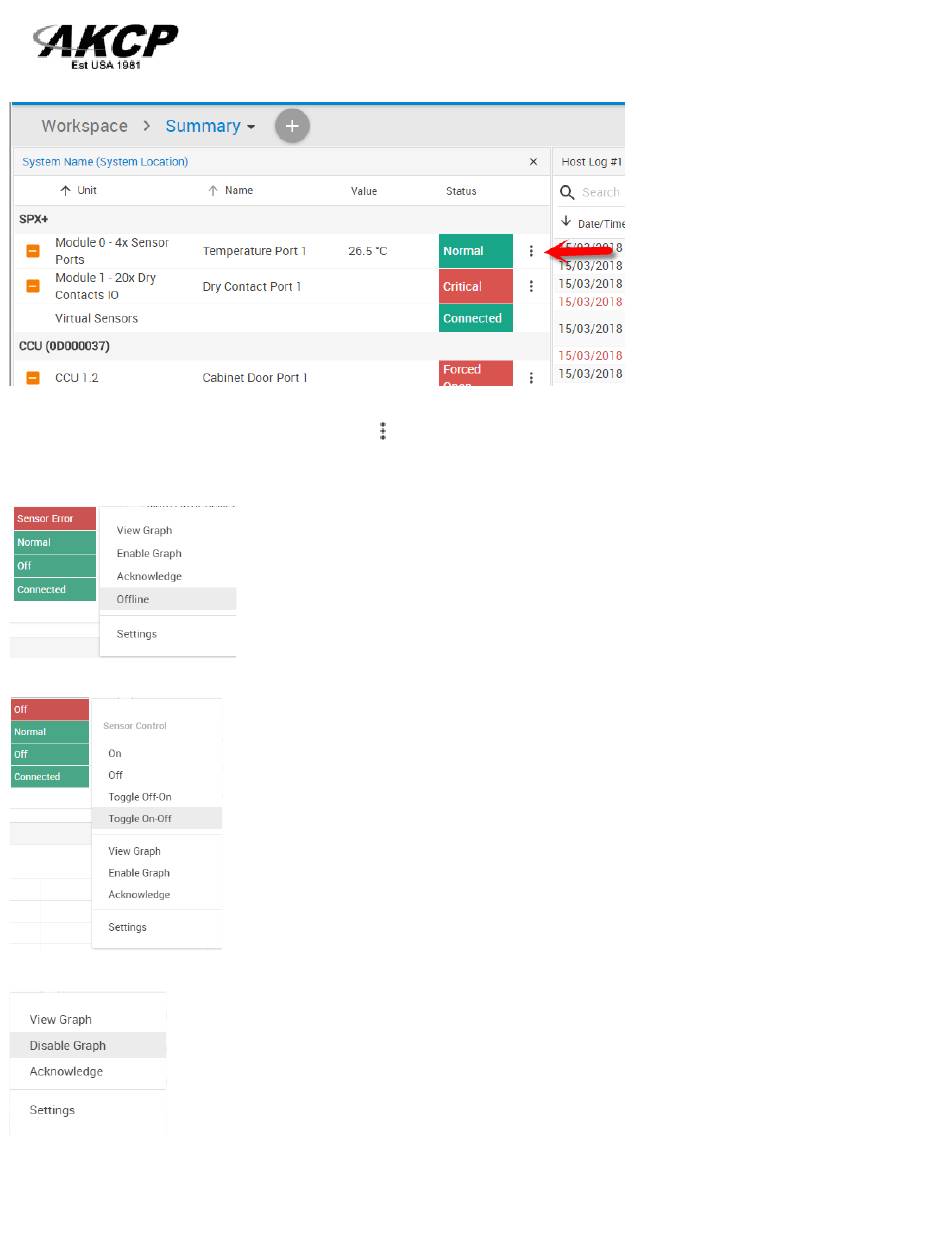Click the search magnifier icon in Host Log
The image size is (950, 1260).
[567, 192]
